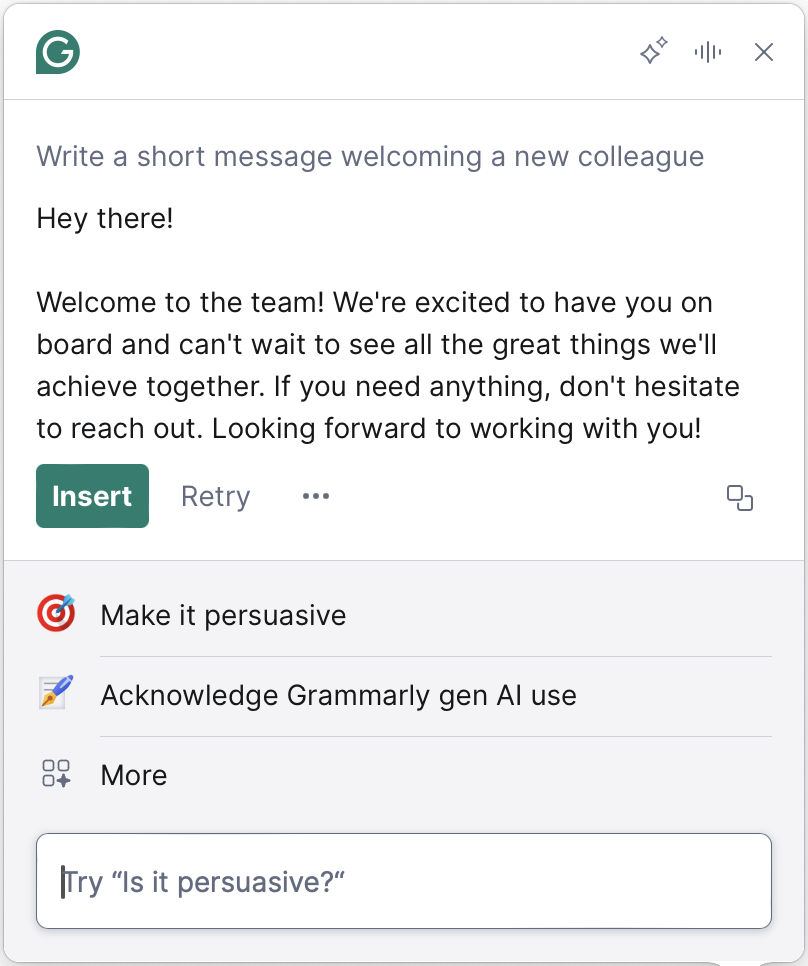
Task: Open the sparkle generative AI icon
Action: pos(653,52)
